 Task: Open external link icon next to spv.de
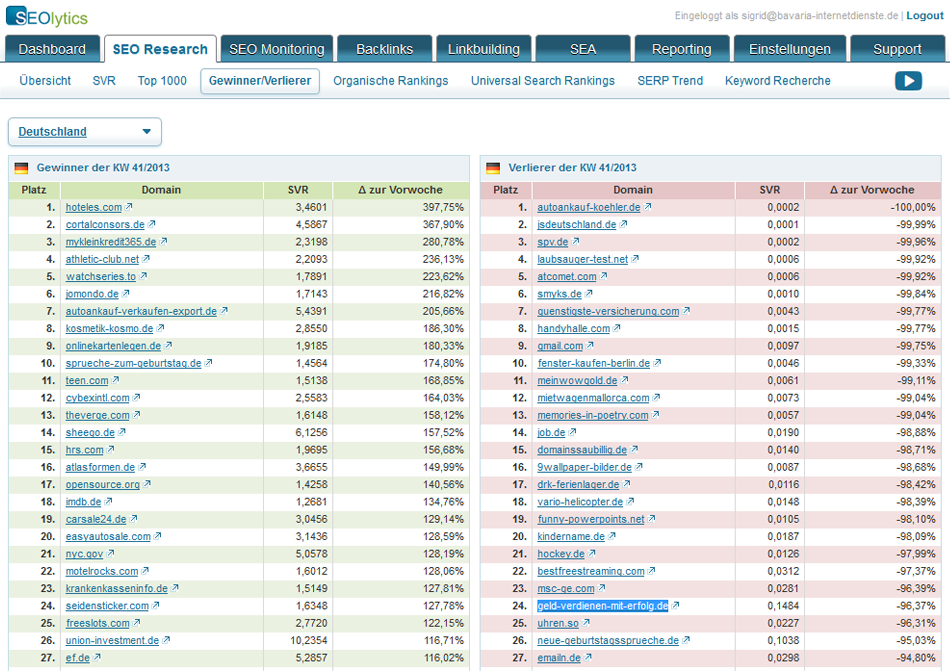click(576, 242)
